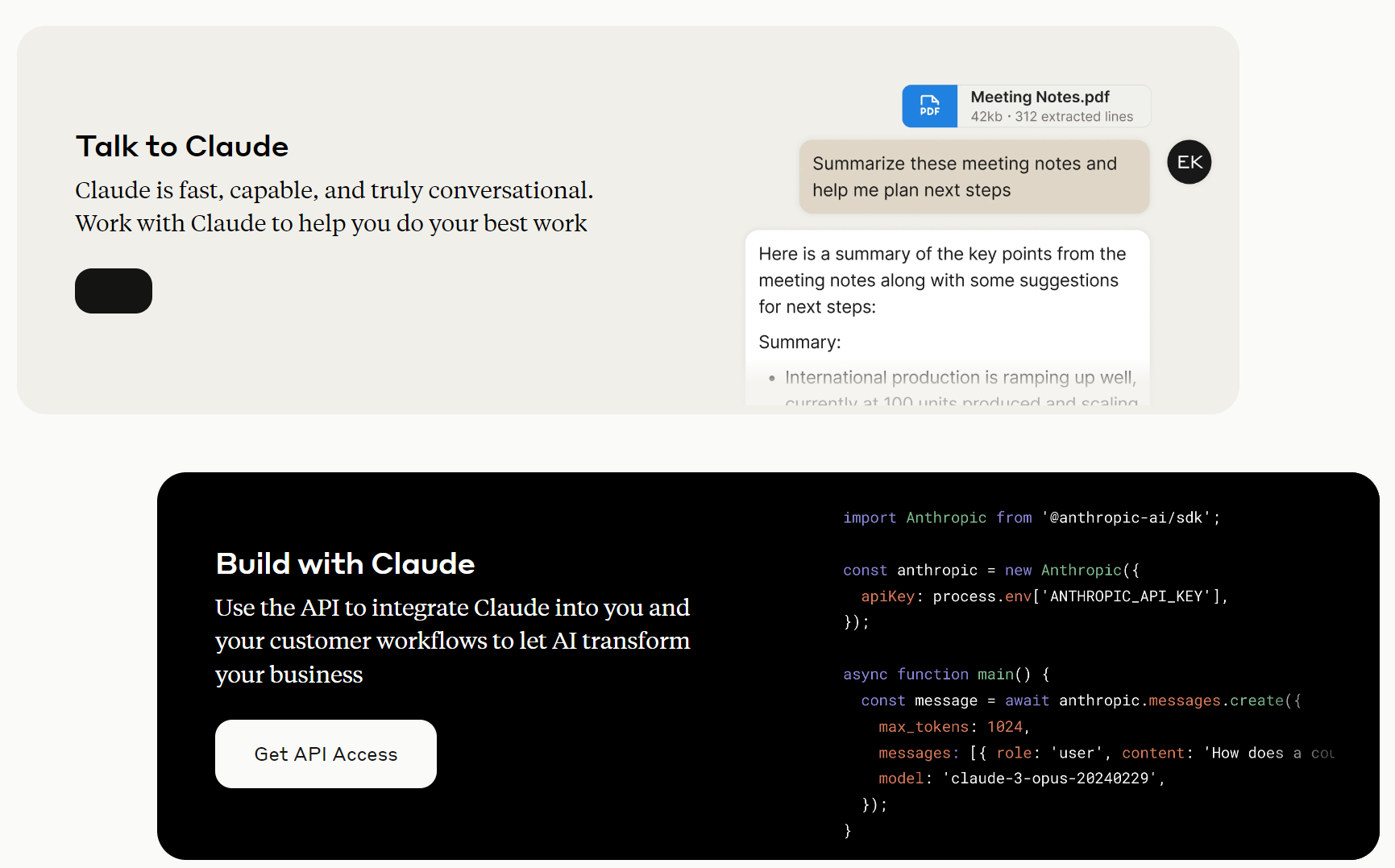Screen dimensions: 1395x868
Task: Click '42kb · 312 extracted lines' text
Action: pyautogui.click(x=1052, y=117)
